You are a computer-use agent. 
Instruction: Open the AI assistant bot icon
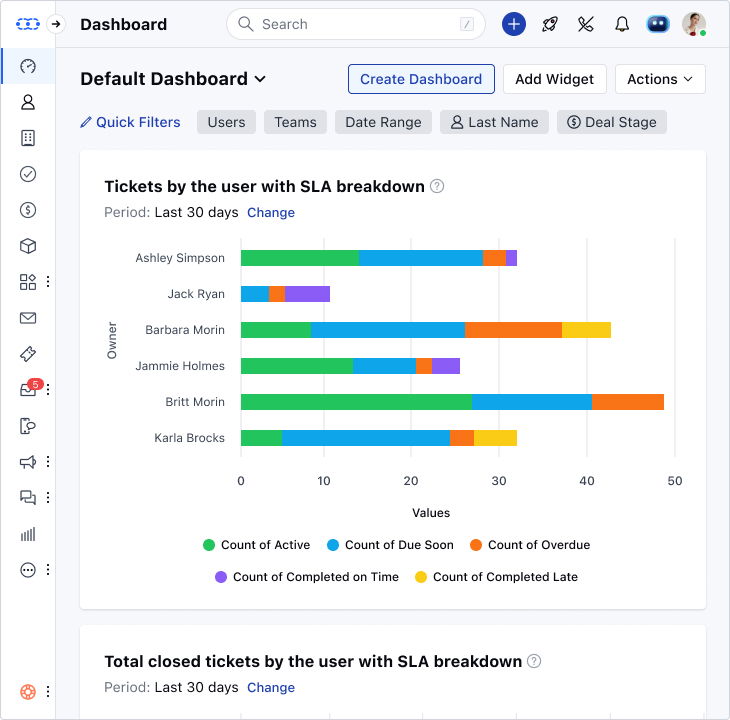coord(658,24)
